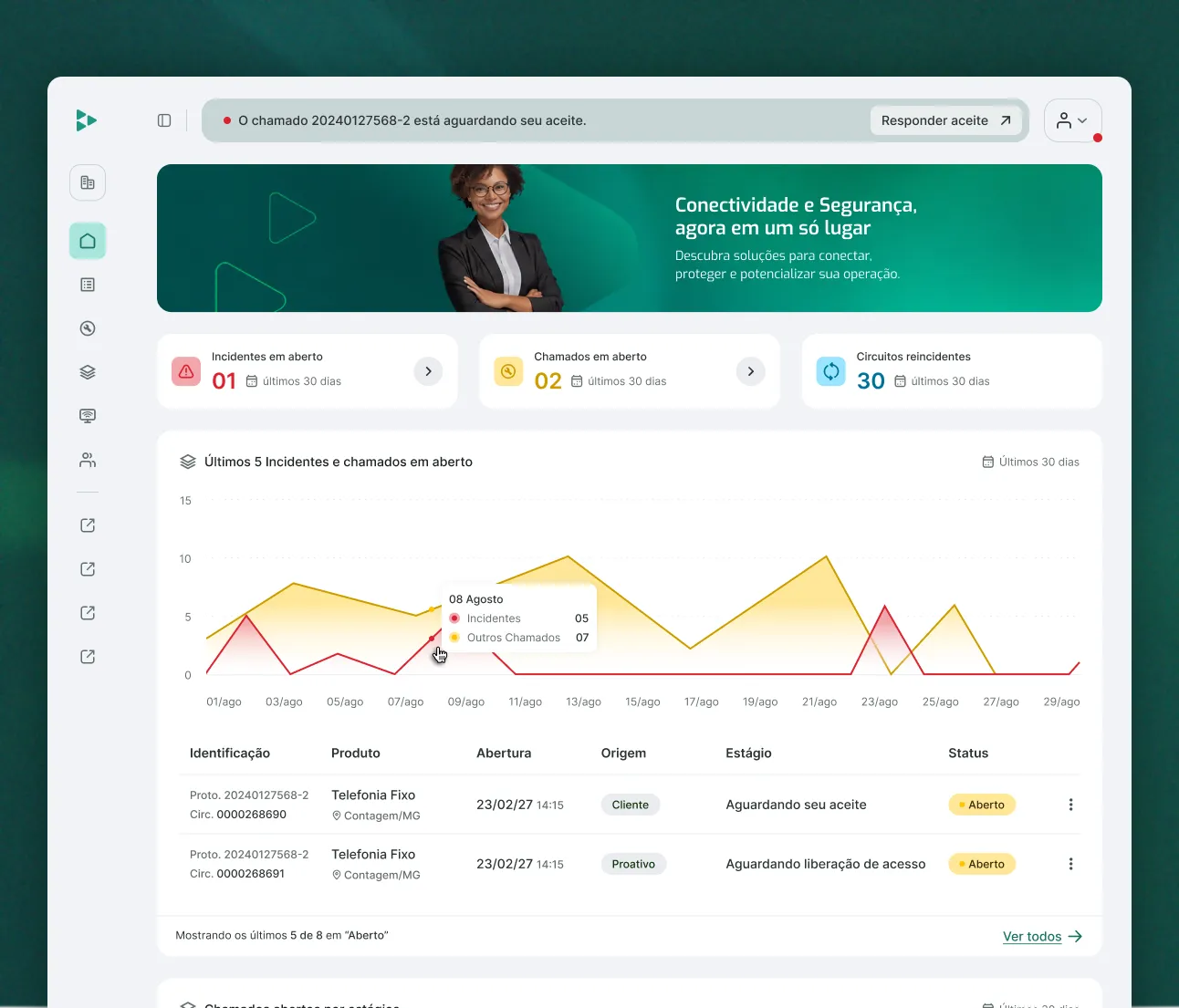Open the first external link icon in the sidebar
Viewport: 1179px width, 1008px height.
pyautogui.click(x=88, y=525)
